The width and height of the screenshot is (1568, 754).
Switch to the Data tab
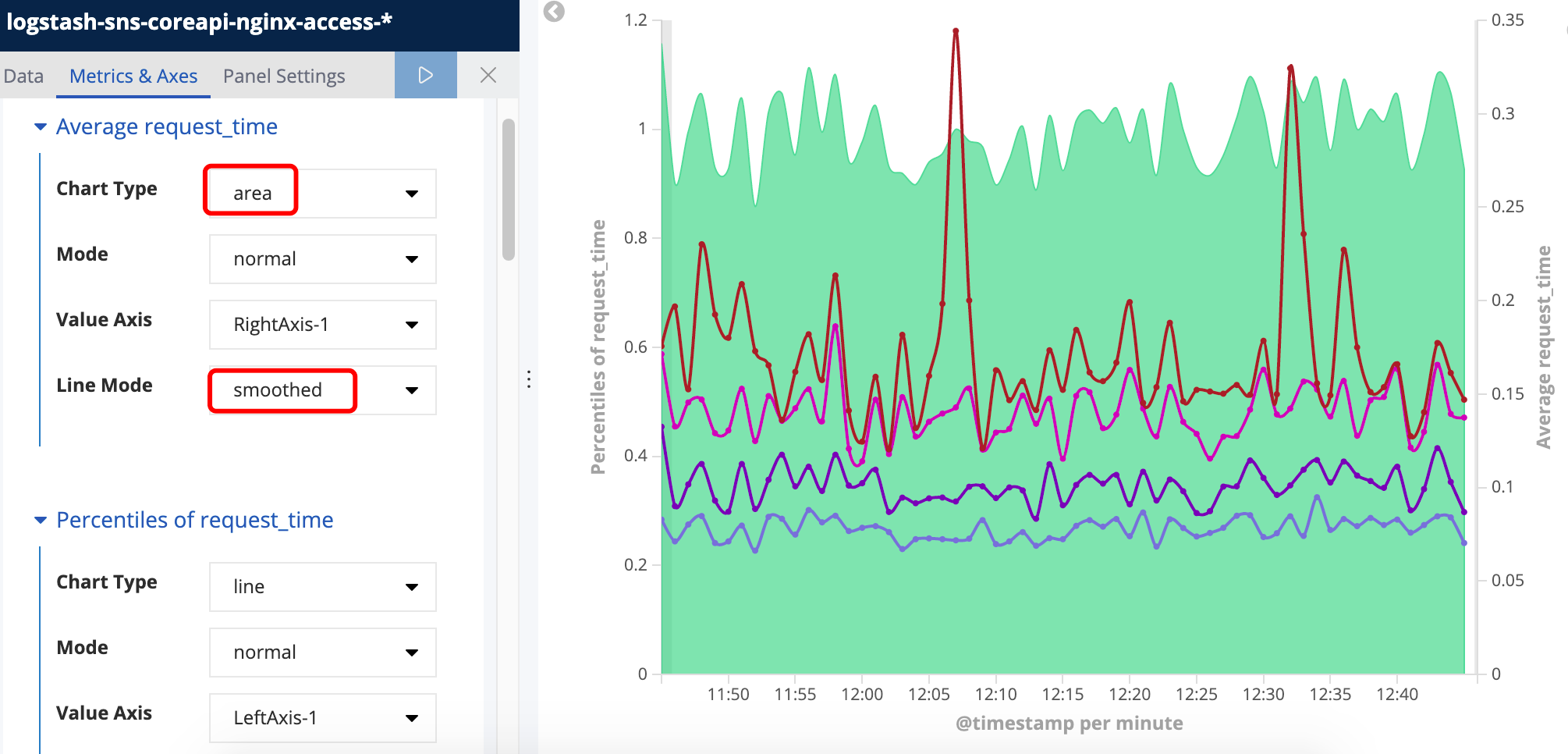pyautogui.click(x=23, y=76)
